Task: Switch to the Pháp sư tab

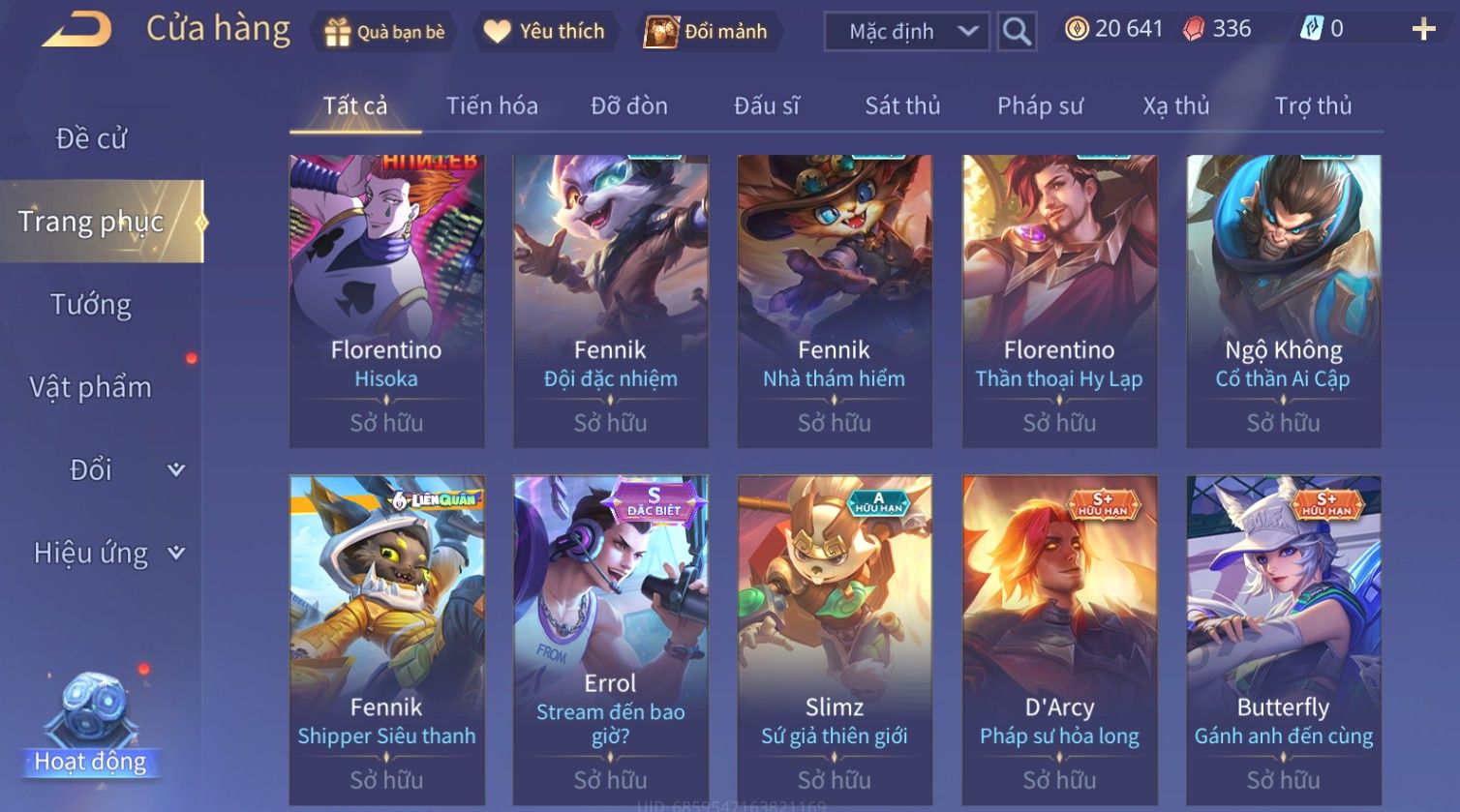Action: click(1040, 105)
